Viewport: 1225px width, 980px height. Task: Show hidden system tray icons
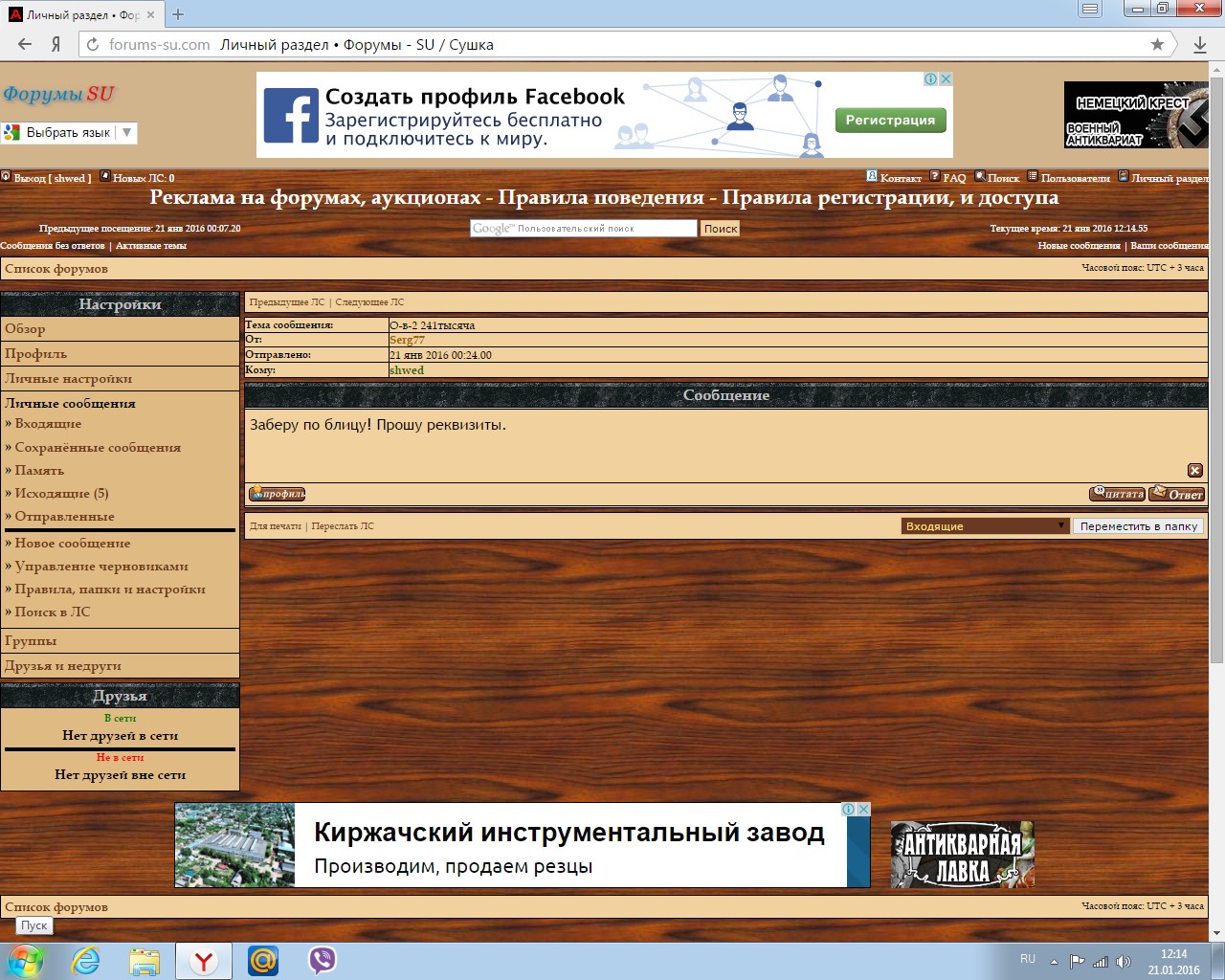[x=1054, y=962]
